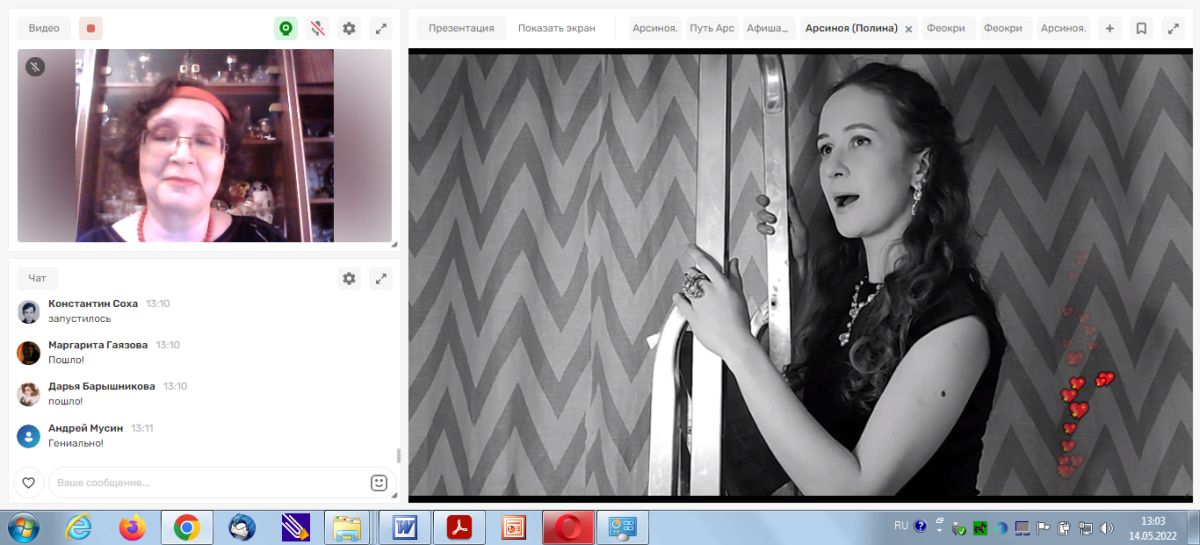Select the Чат panel label
Image resolution: width=1200 pixels, height=545 pixels.
[37, 279]
